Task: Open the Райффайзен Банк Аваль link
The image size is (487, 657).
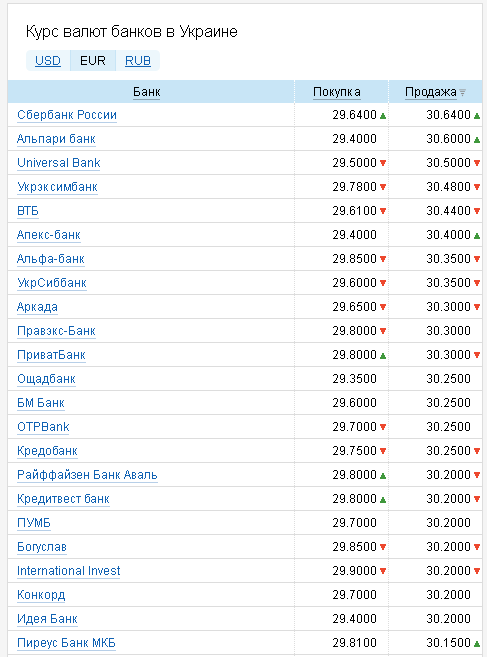Action: click(x=87, y=475)
